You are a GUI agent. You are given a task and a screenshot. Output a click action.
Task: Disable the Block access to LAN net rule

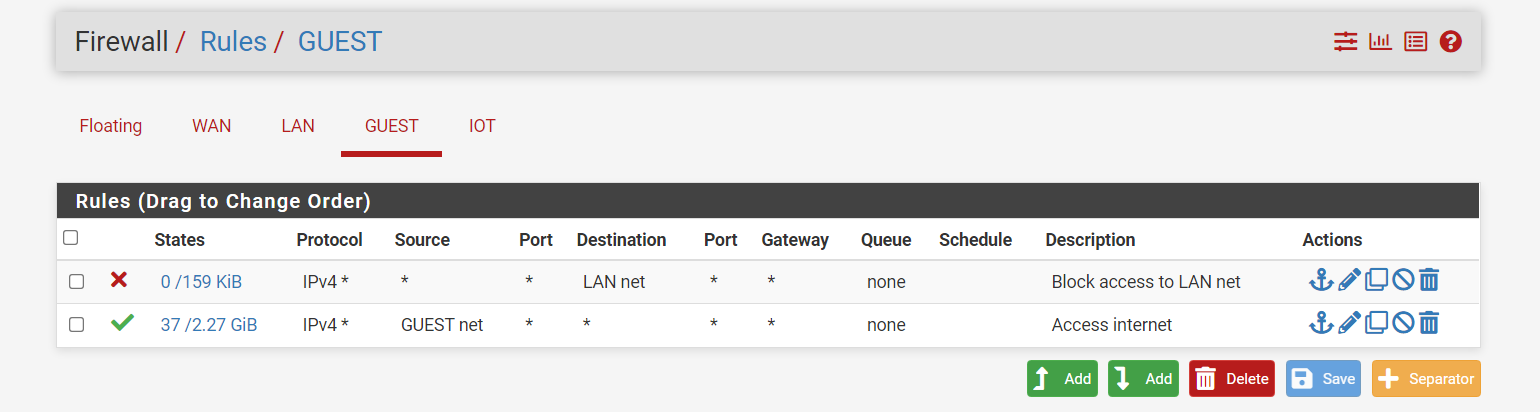pos(1403,281)
